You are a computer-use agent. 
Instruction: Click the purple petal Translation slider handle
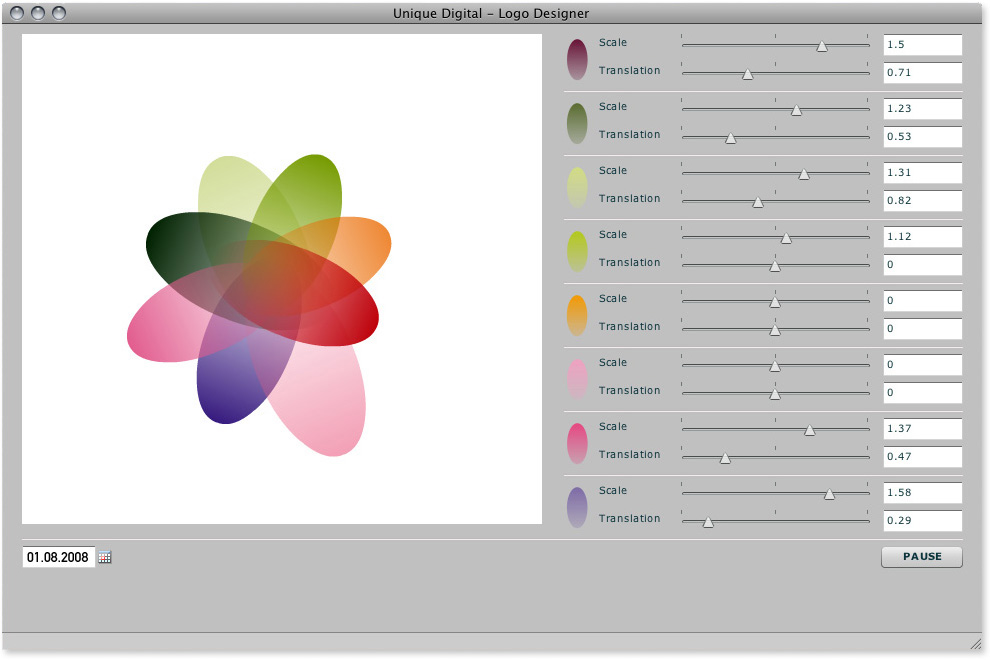tap(708, 522)
